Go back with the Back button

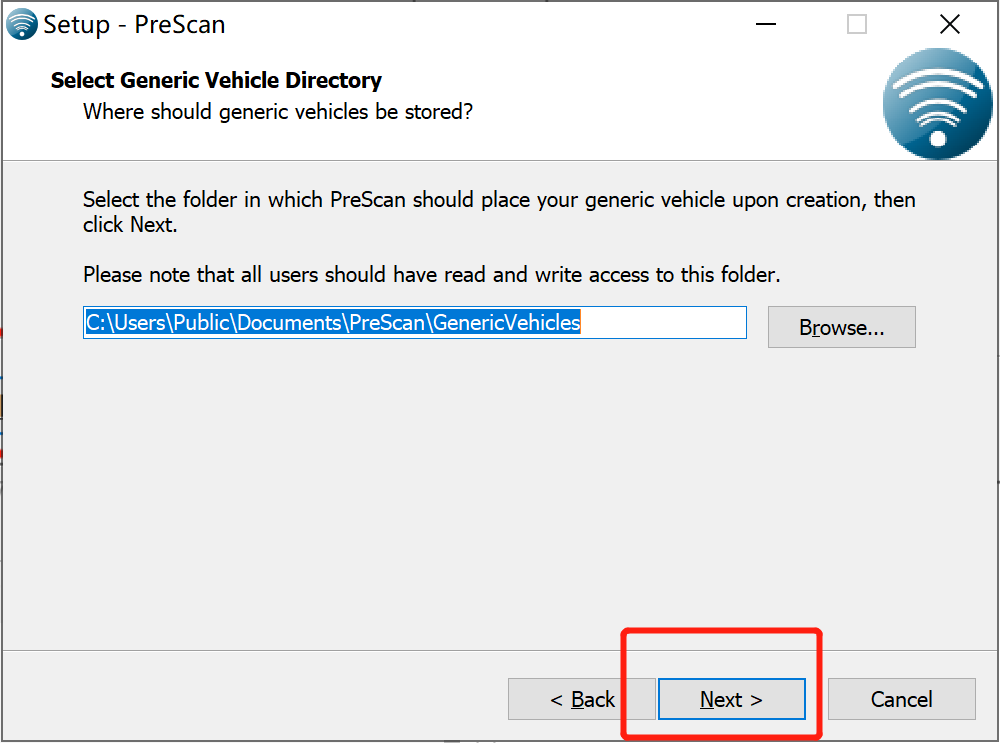pos(582,699)
